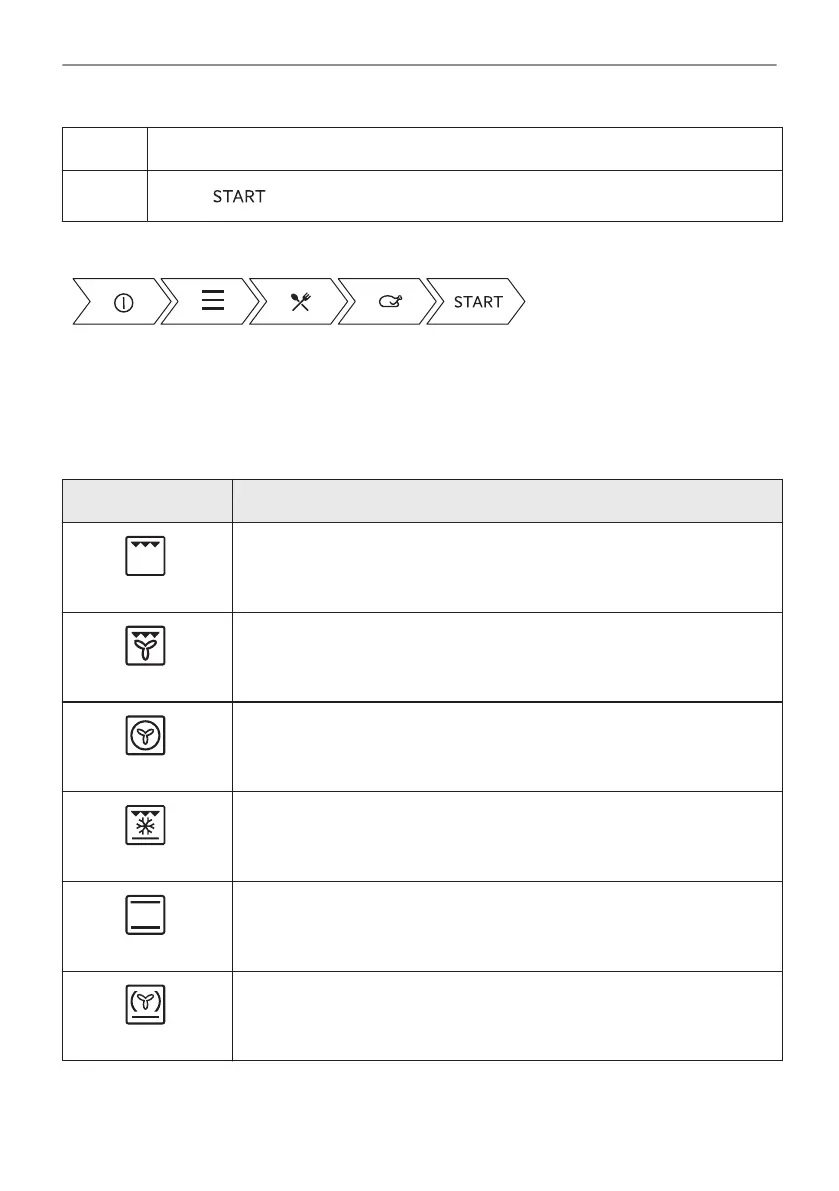
Task: Select the bracketed fan baking icon
Action: click(146, 1006)
